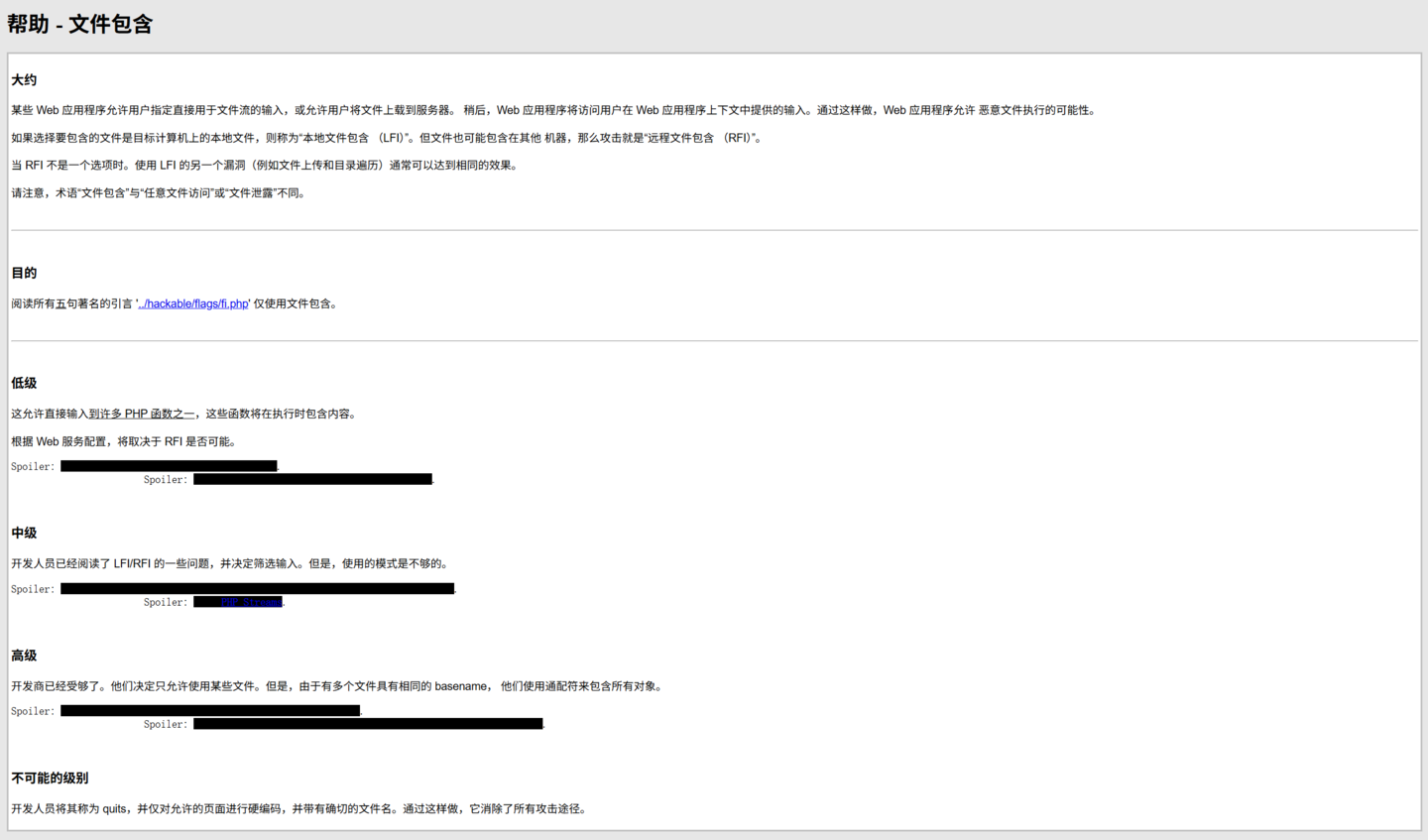Click the '目的' section heading
The image size is (1428, 840).
point(24,273)
